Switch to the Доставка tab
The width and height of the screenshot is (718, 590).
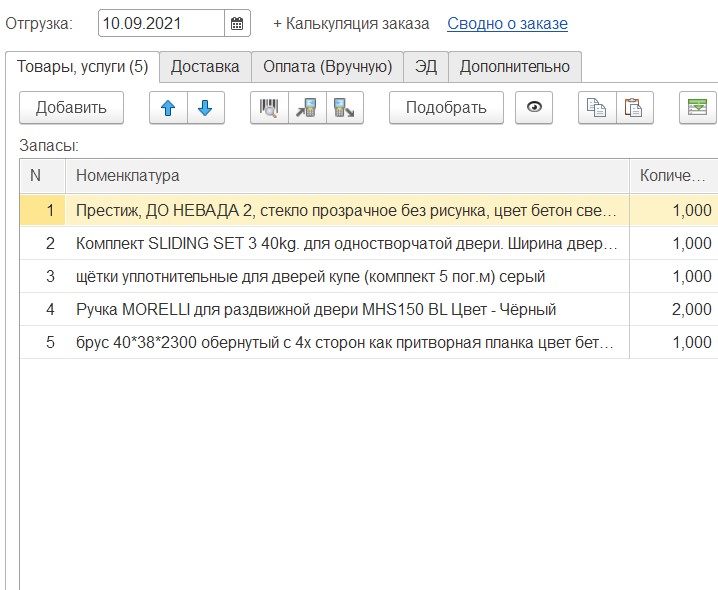point(205,67)
